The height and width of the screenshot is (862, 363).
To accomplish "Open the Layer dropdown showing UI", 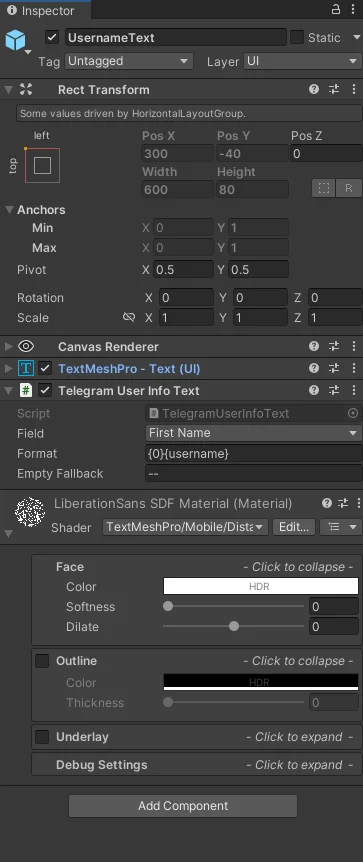I will [x=302, y=61].
